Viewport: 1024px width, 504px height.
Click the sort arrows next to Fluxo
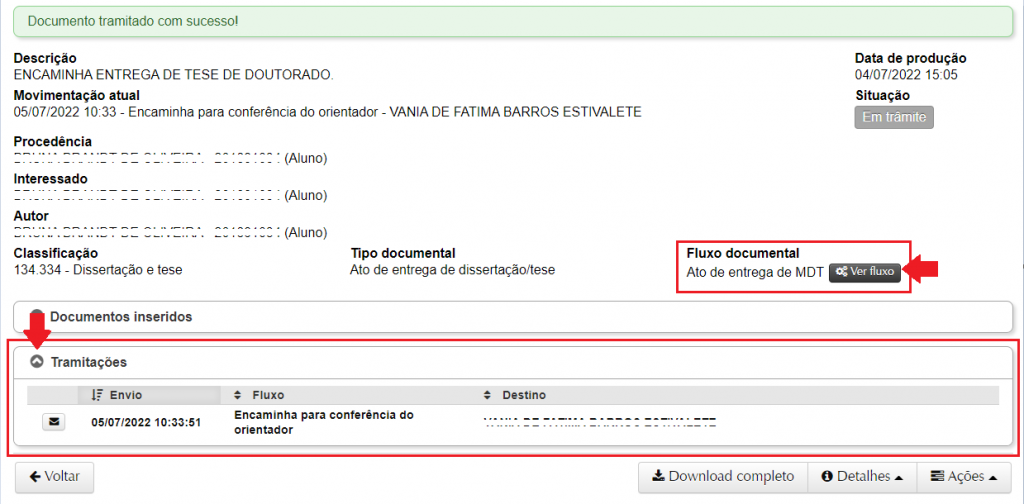coord(238,395)
